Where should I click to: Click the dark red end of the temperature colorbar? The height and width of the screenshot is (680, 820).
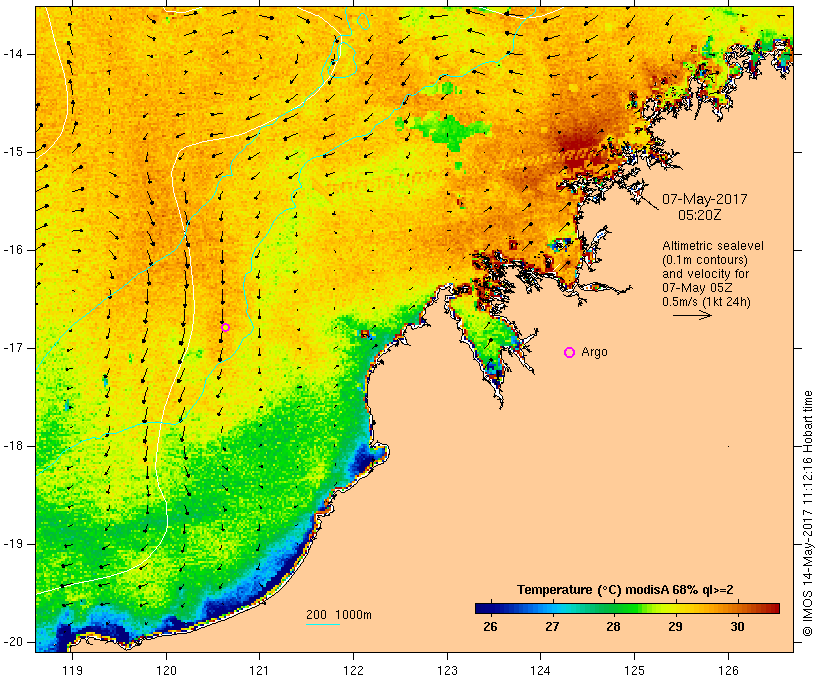773,608
